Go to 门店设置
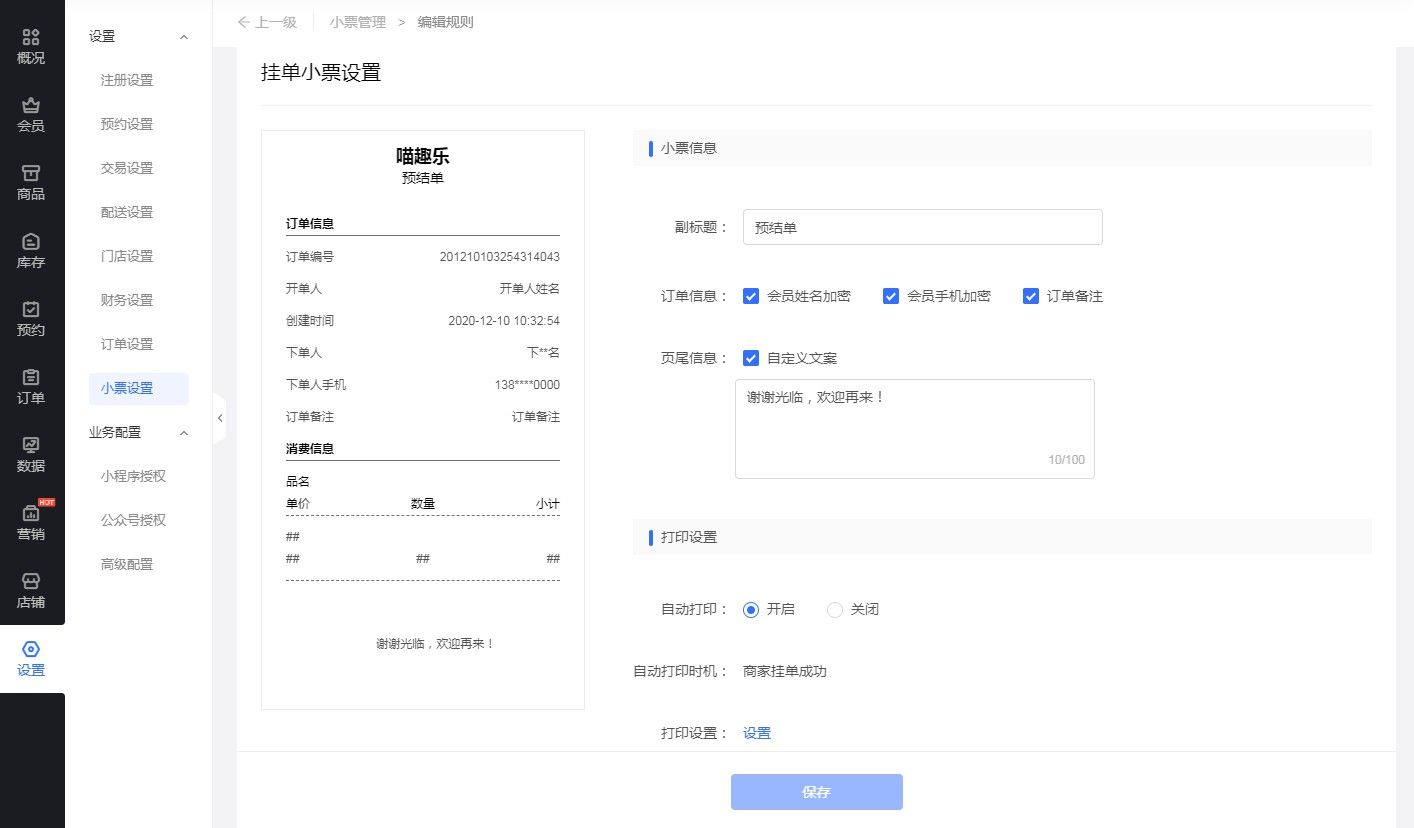The height and width of the screenshot is (828, 1414). 127,256
